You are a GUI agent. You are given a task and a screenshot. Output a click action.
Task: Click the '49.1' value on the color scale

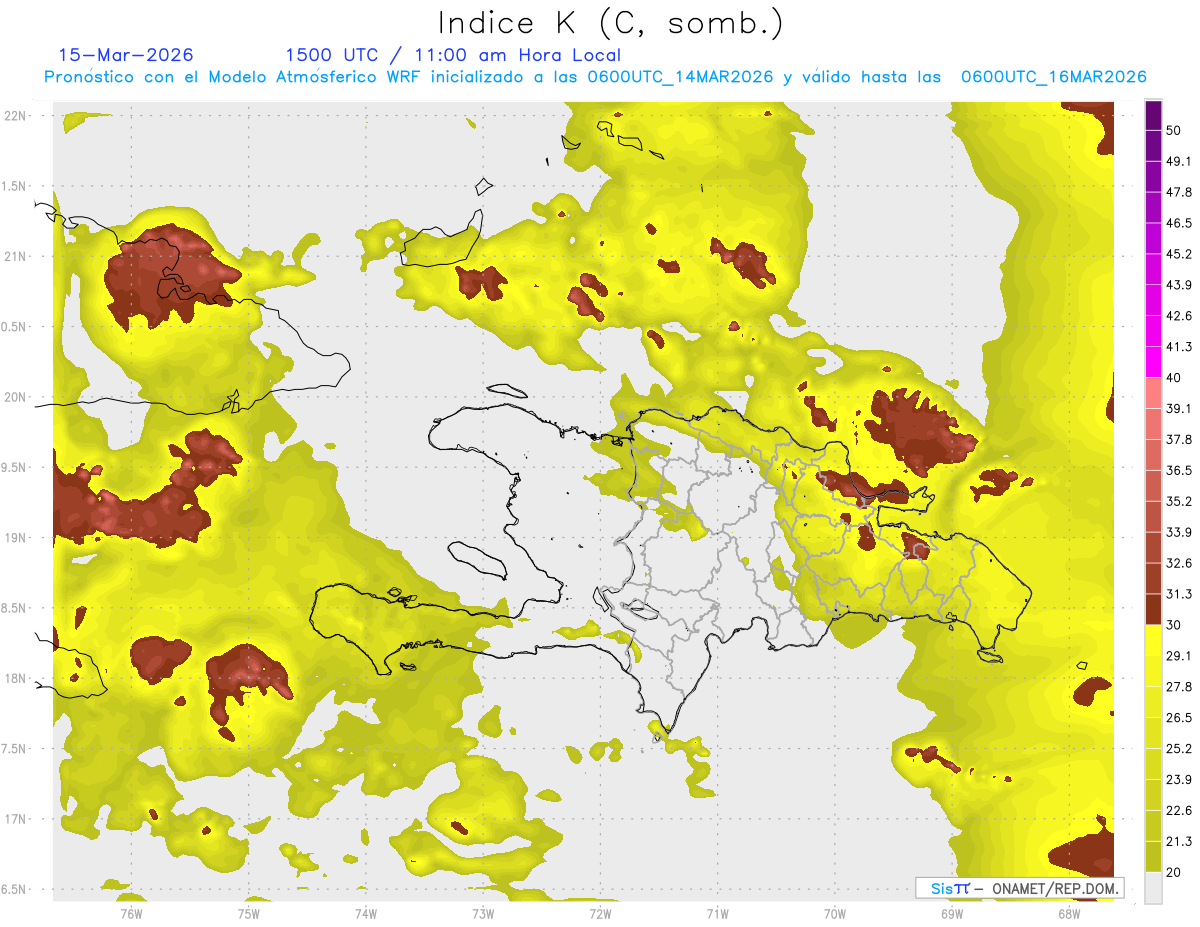tap(1178, 161)
